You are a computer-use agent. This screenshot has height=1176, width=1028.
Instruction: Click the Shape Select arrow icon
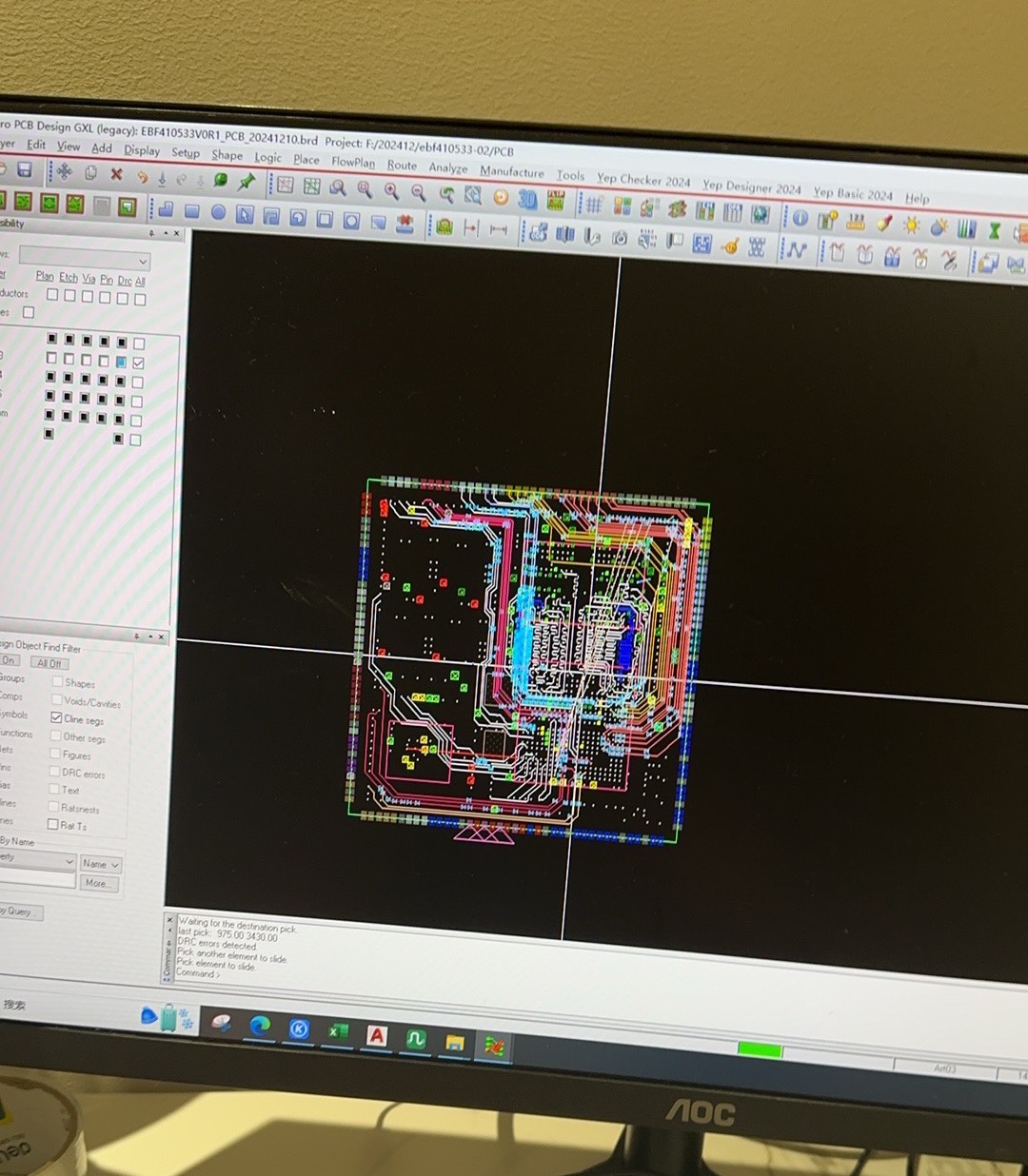pos(245,214)
